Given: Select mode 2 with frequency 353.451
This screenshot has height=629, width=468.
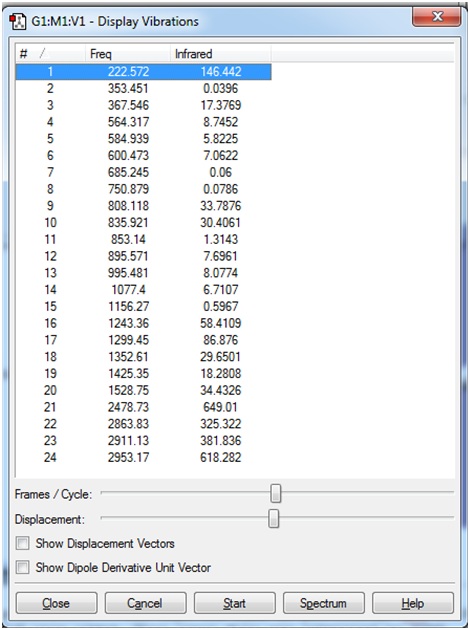Looking at the screenshot, I should 144,88.
